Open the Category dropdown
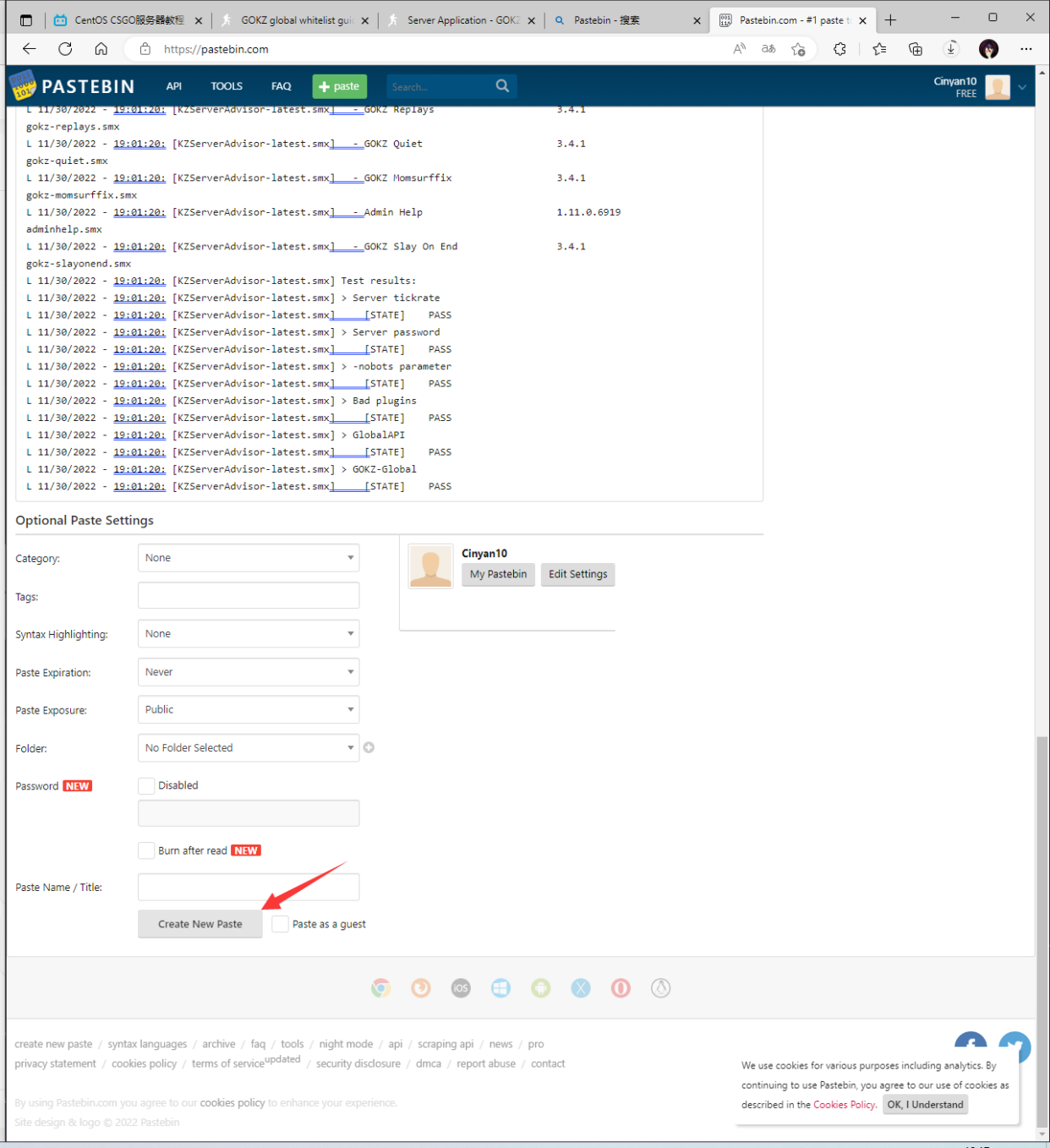 click(x=249, y=558)
